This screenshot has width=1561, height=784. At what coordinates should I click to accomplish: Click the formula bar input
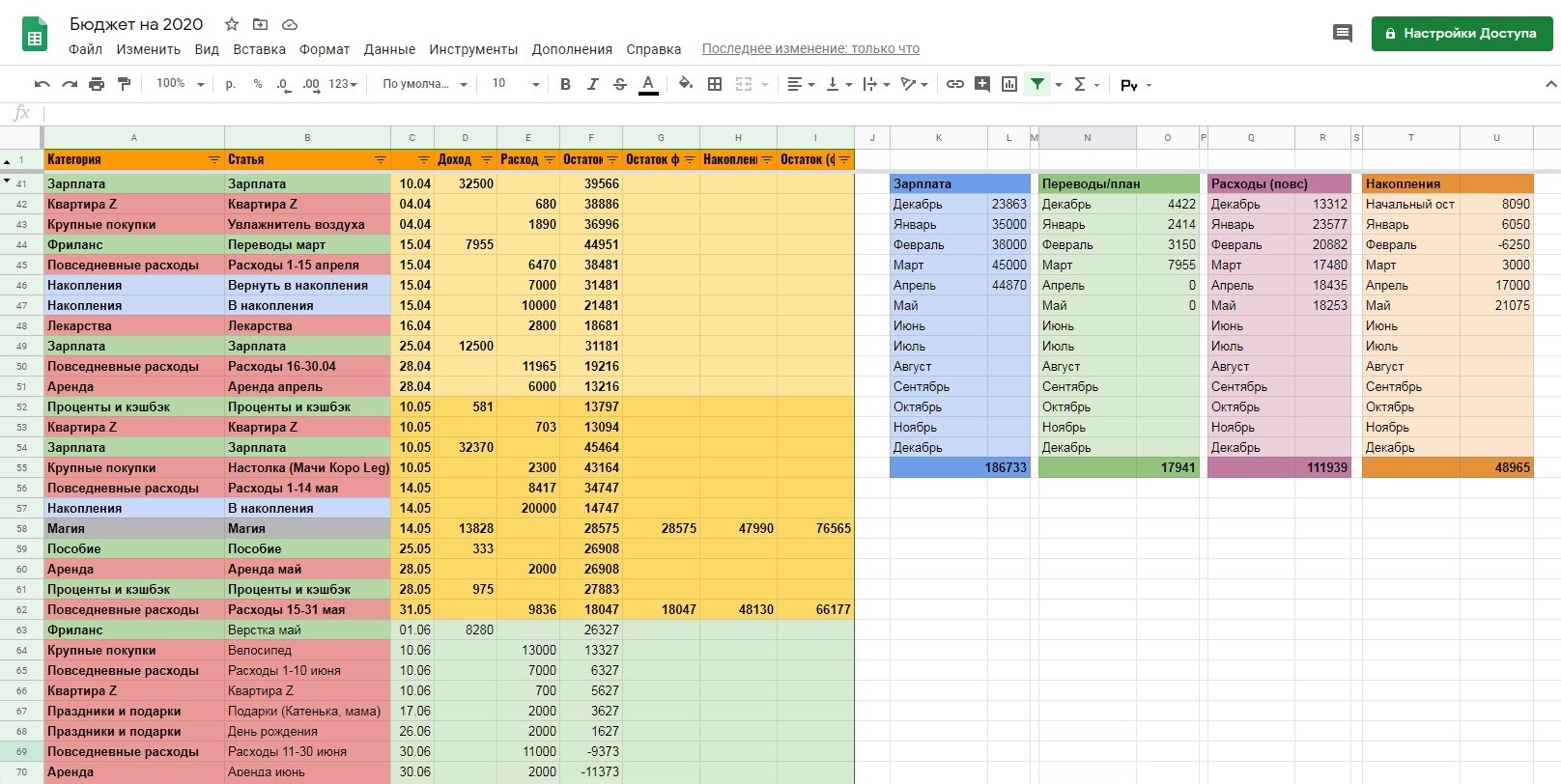802,113
